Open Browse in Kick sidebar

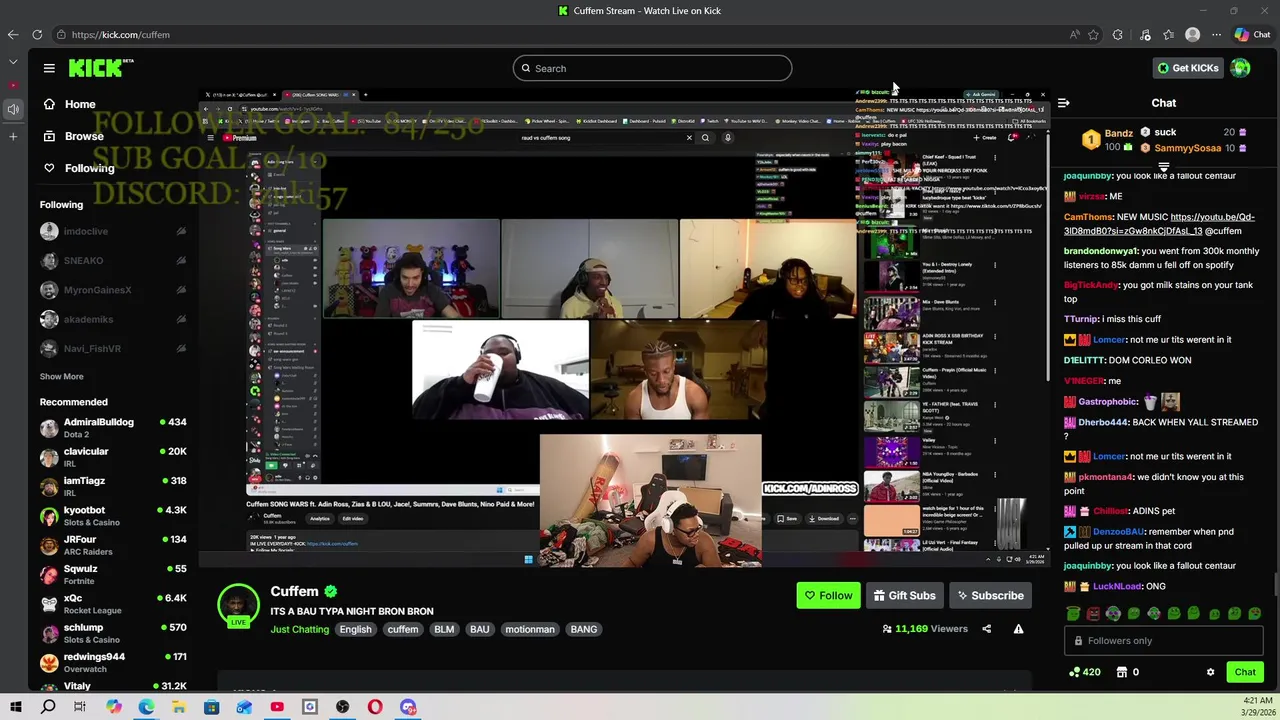[73, 136]
